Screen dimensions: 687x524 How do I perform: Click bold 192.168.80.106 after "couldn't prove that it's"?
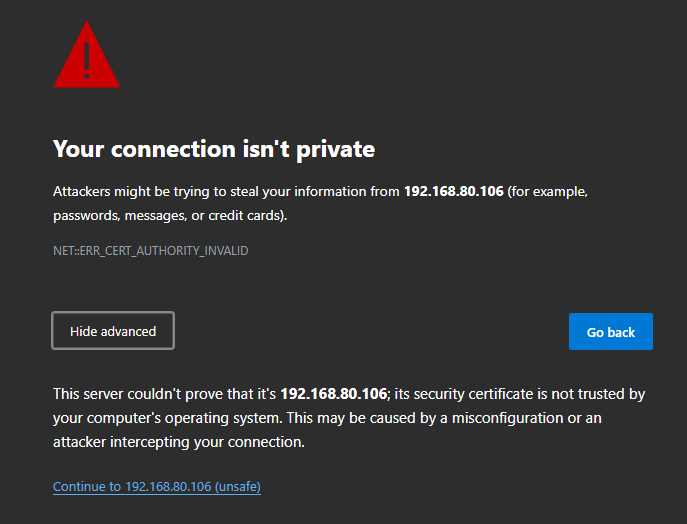333,394
